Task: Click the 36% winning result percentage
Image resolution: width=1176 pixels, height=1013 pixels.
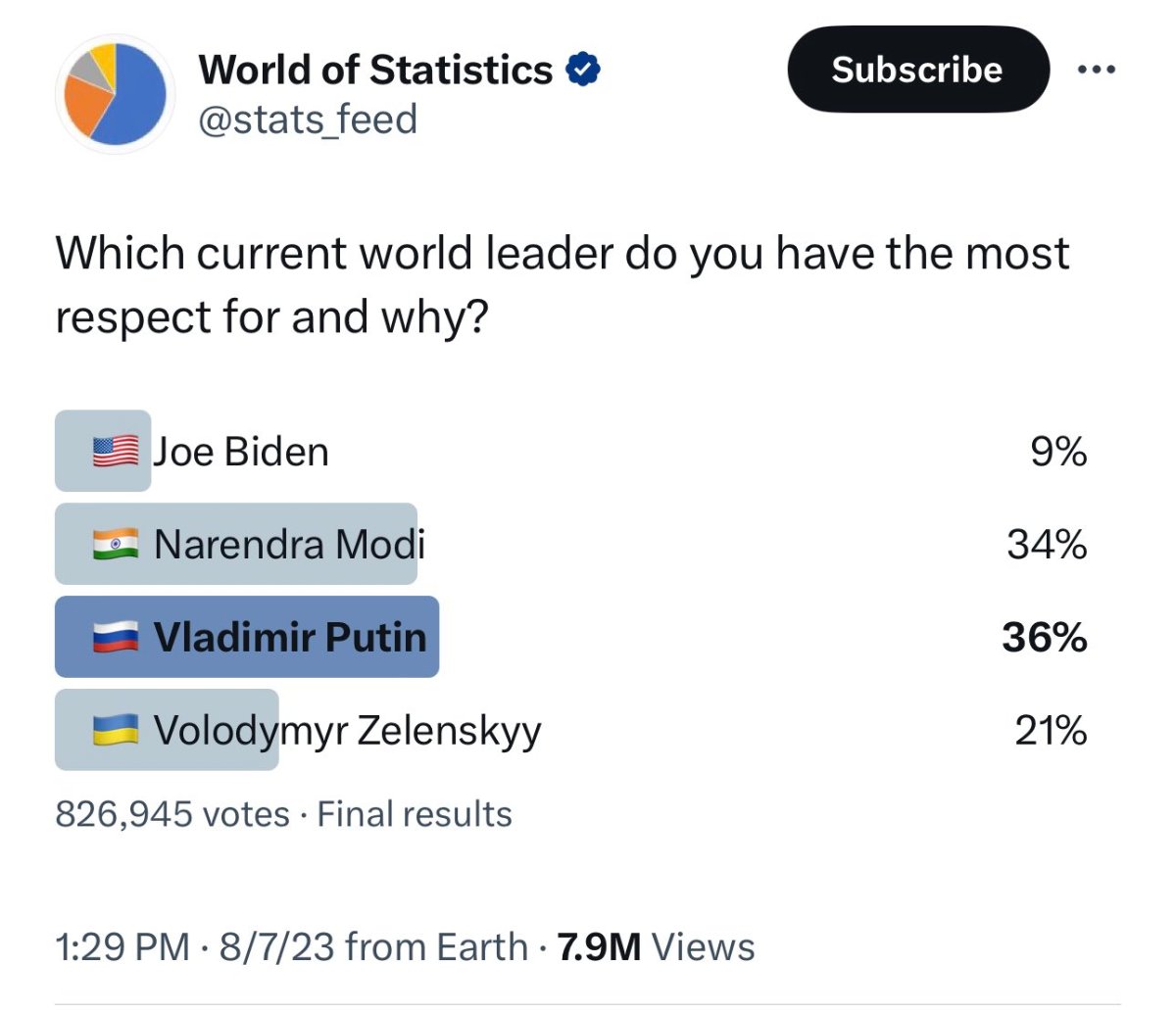Action: [1044, 638]
